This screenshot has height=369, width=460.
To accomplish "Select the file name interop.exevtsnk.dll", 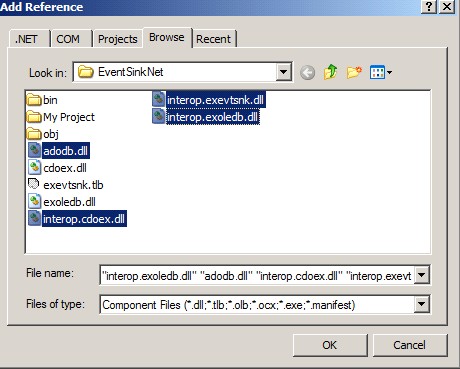I will (x=215, y=100).
